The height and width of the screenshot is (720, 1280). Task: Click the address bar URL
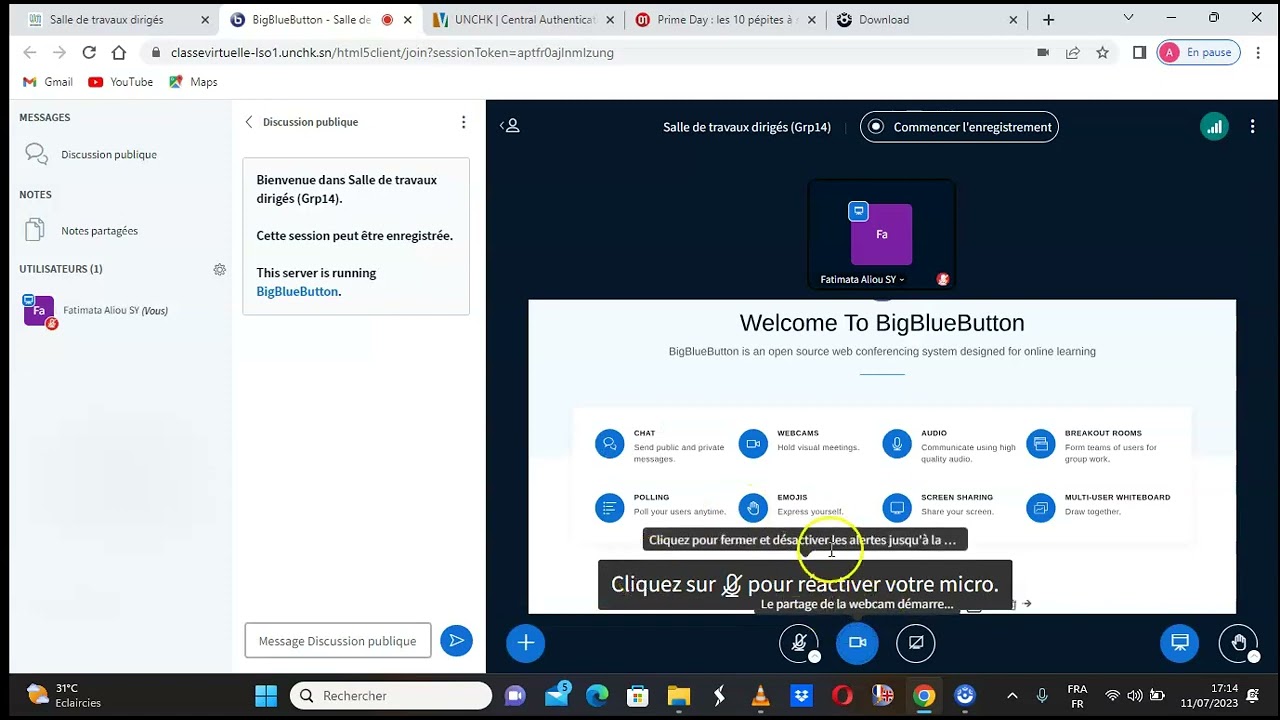[392, 53]
